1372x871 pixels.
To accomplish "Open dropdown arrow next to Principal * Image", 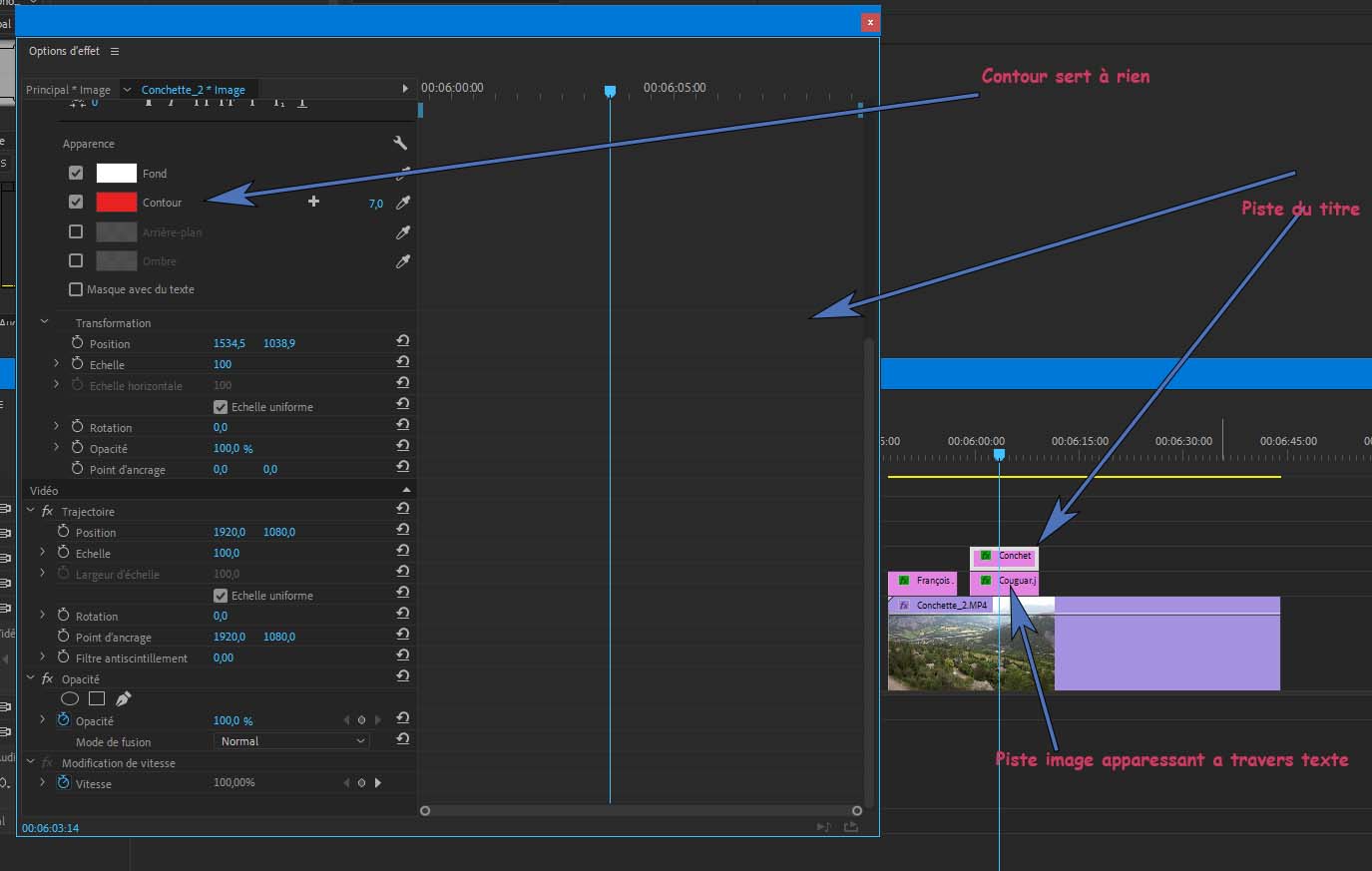I will coord(127,90).
